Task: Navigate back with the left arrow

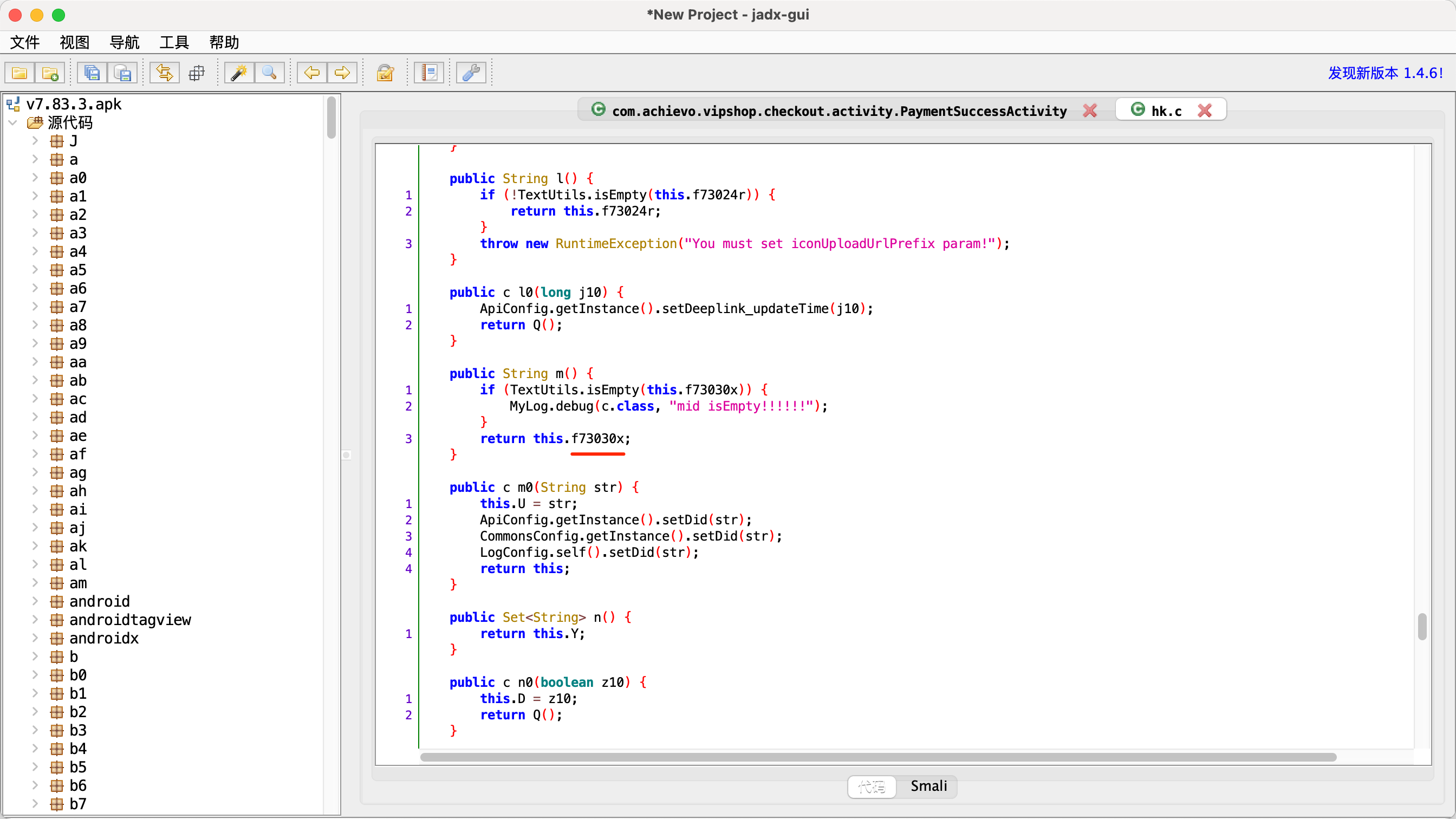Action: [312, 73]
